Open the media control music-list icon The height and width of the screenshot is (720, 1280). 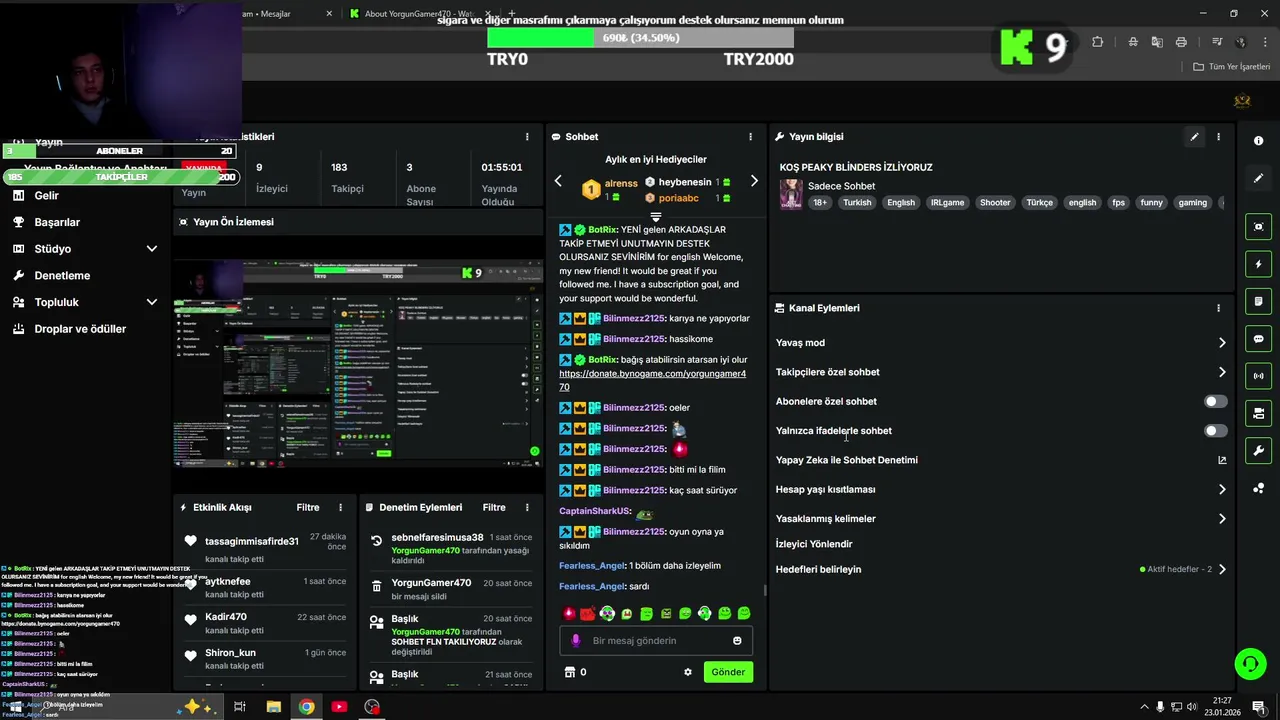[x=1217, y=42]
